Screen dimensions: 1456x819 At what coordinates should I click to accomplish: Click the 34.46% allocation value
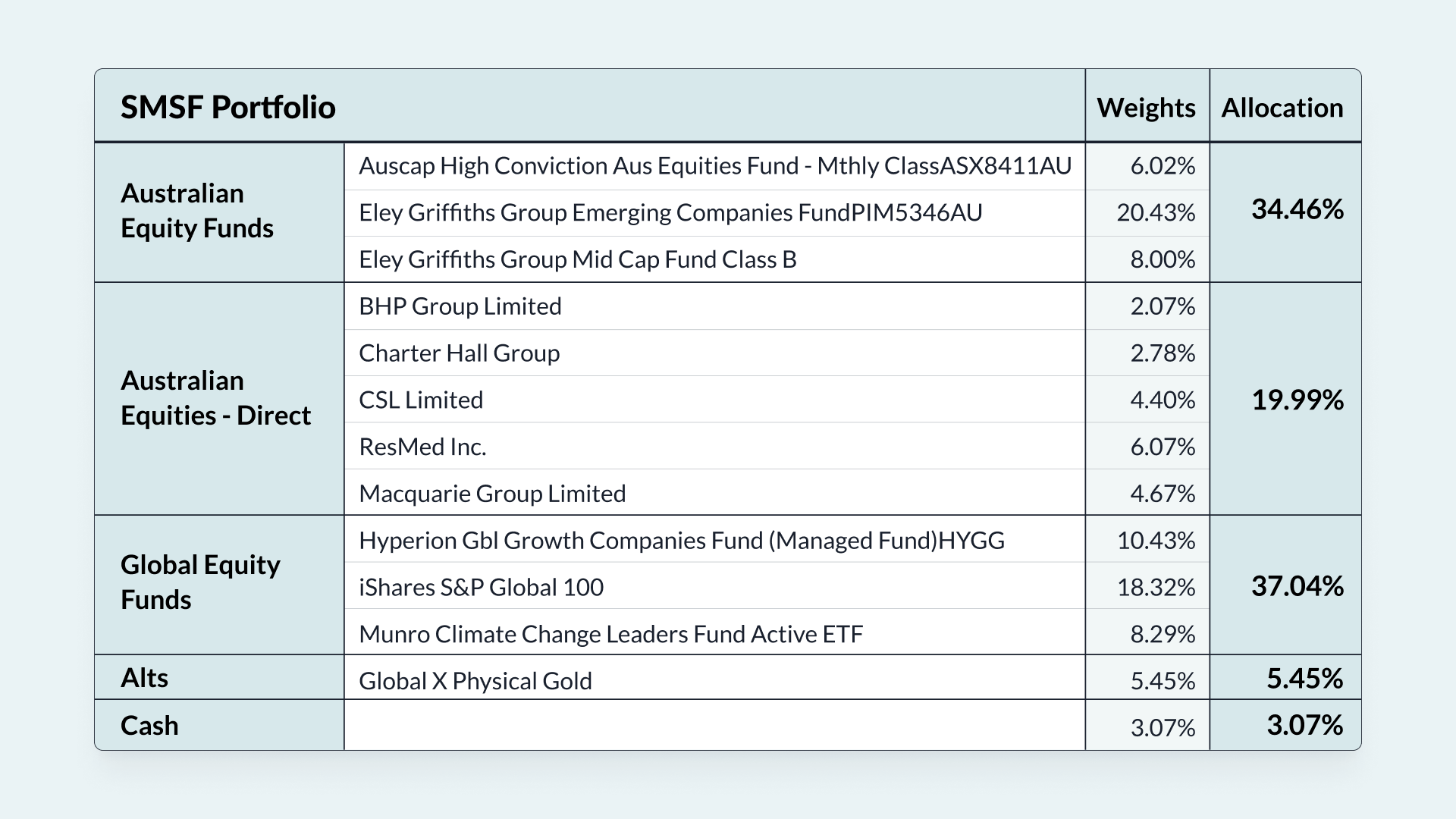tap(1297, 209)
